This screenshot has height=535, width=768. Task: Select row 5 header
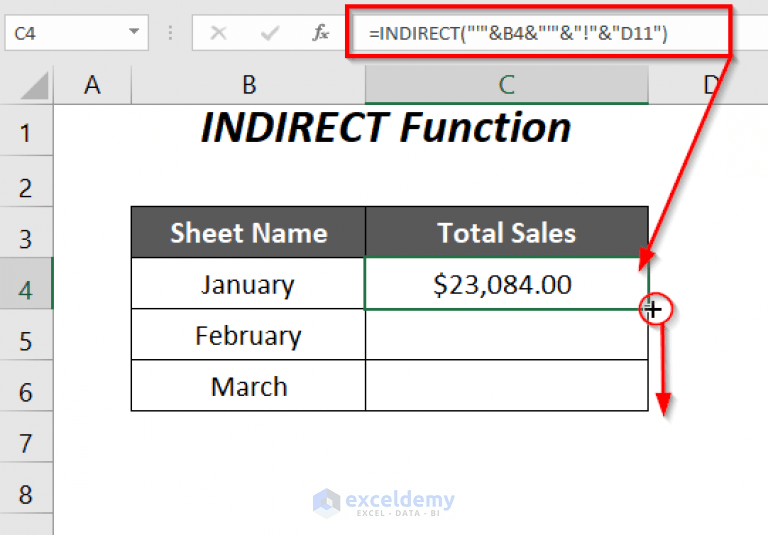click(x=26, y=335)
